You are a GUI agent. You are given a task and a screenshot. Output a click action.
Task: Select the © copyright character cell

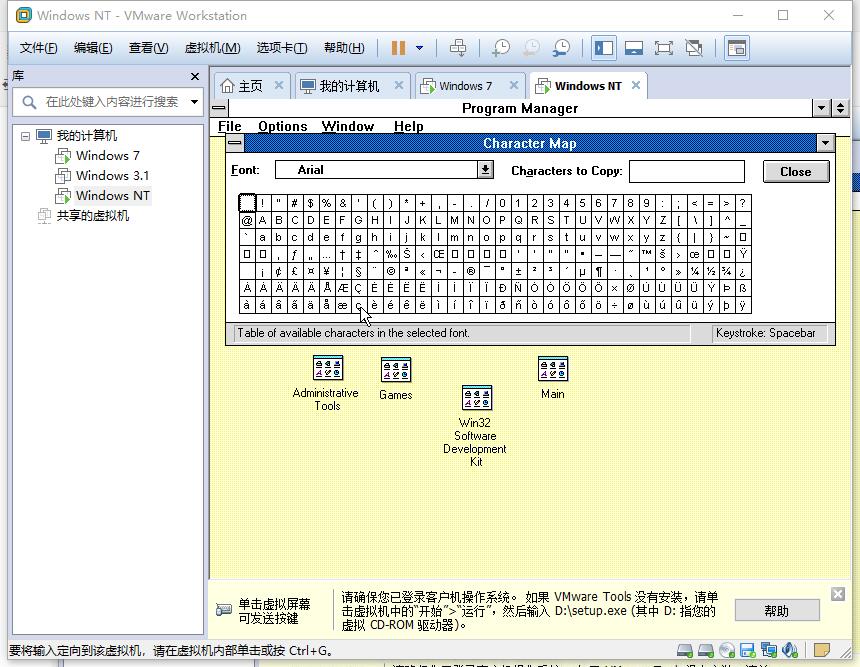tap(391, 271)
